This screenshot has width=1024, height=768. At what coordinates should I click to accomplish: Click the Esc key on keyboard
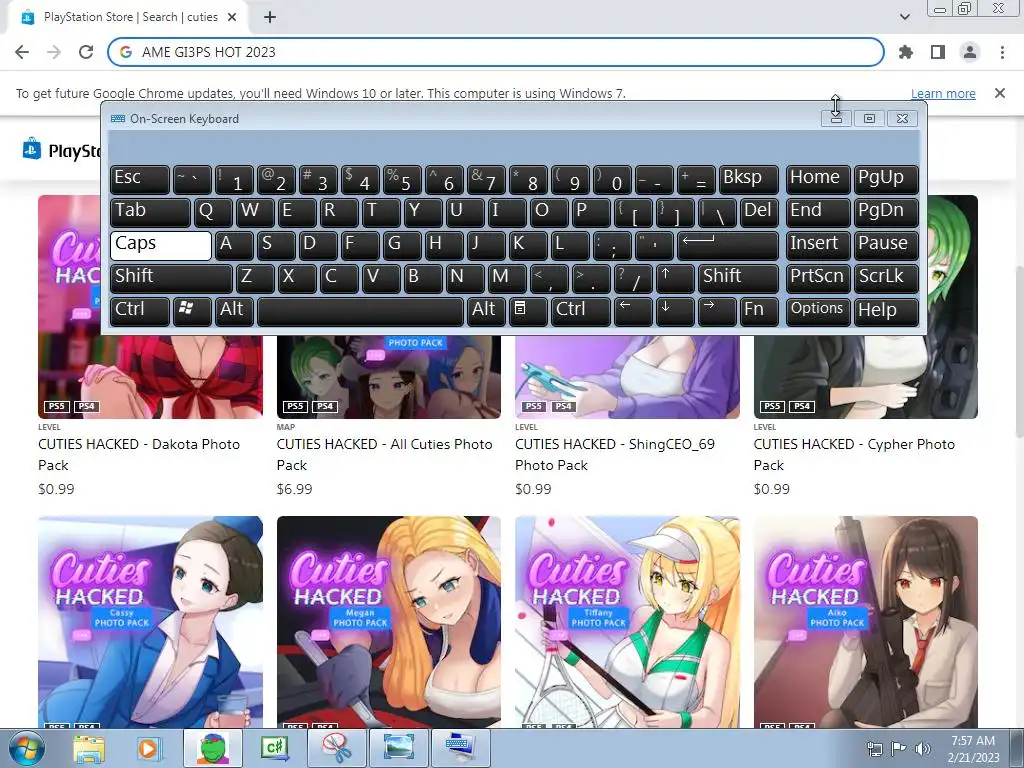tap(140, 180)
